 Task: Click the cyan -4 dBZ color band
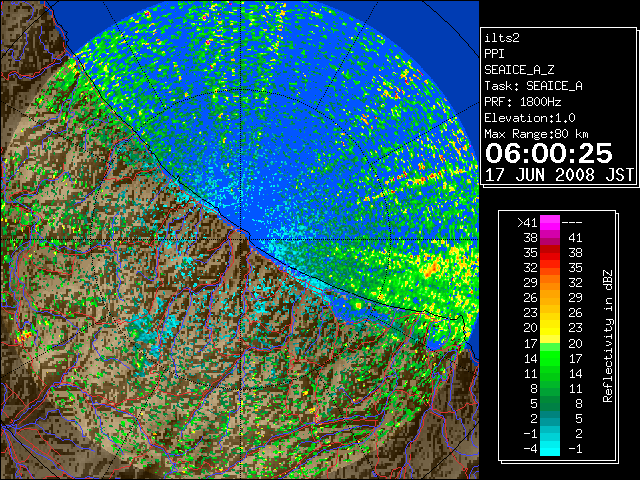click(x=550, y=448)
